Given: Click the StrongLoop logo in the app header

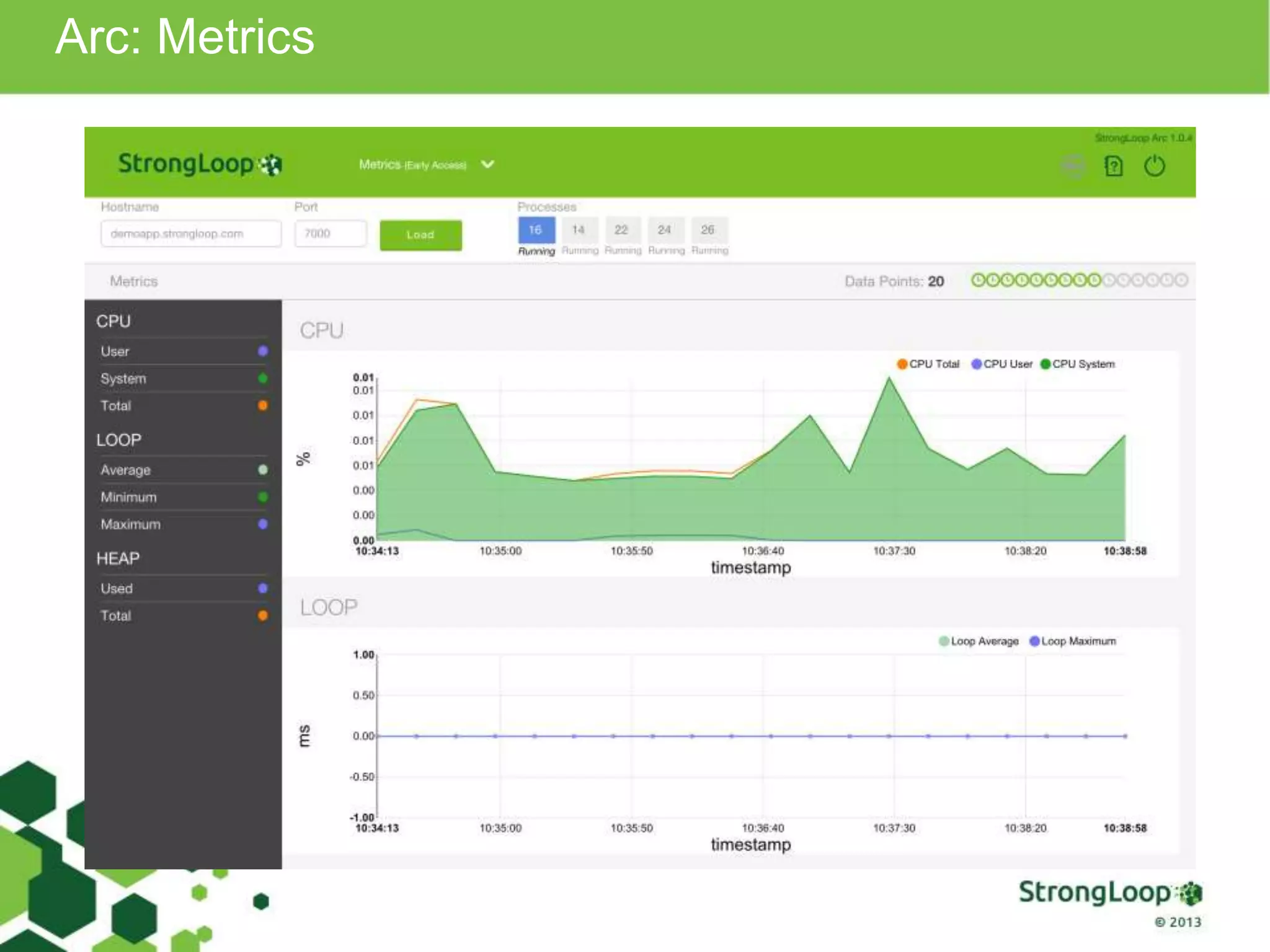Looking at the screenshot, I should [x=200, y=164].
